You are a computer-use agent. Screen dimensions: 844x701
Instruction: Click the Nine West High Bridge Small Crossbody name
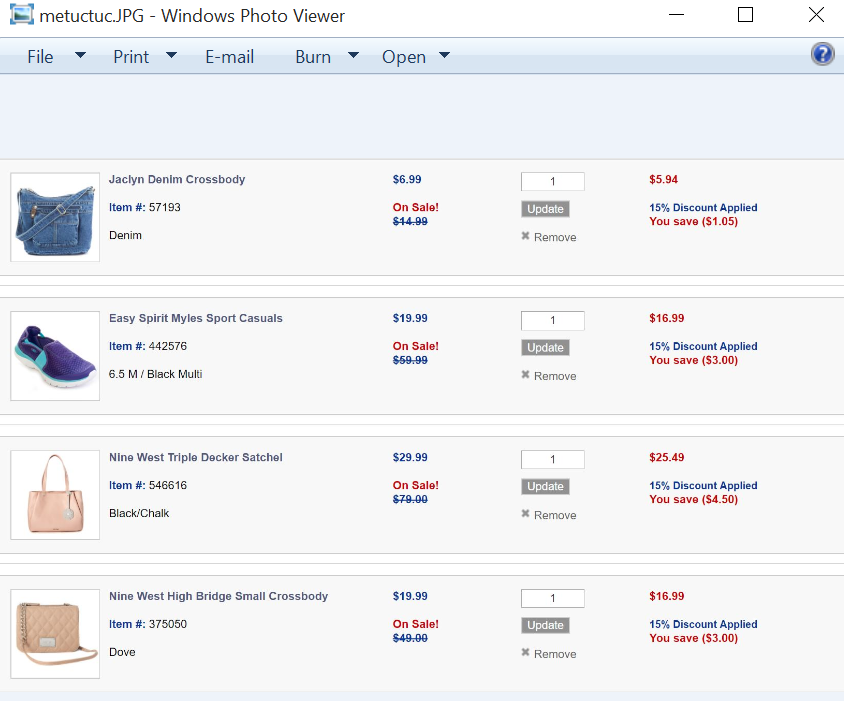(x=218, y=597)
